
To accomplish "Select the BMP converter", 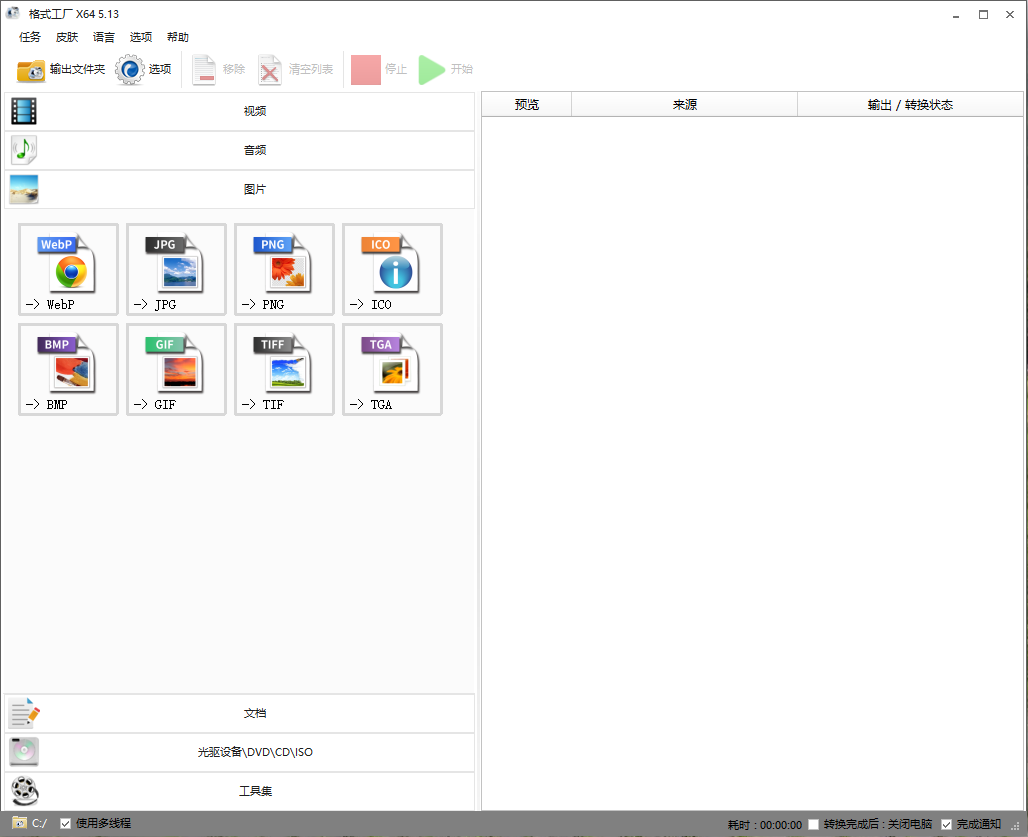I will coord(68,369).
